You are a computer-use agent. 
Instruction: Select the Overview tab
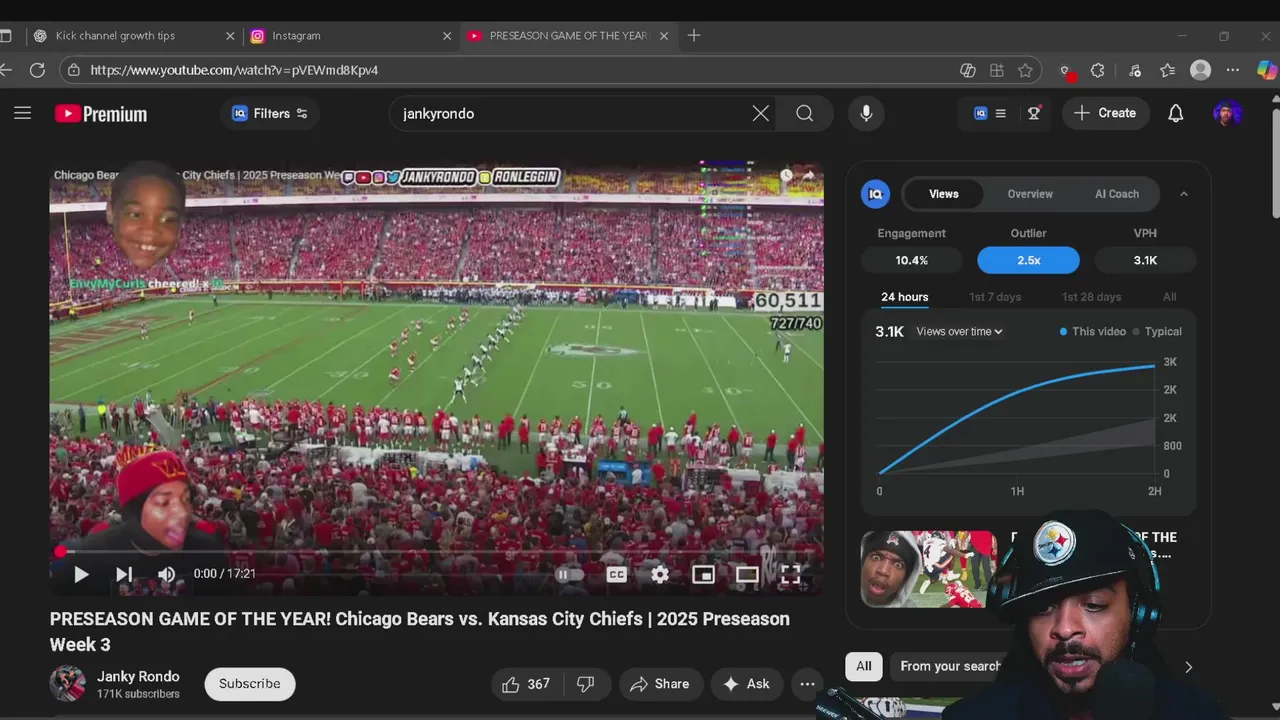click(x=1030, y=194)
